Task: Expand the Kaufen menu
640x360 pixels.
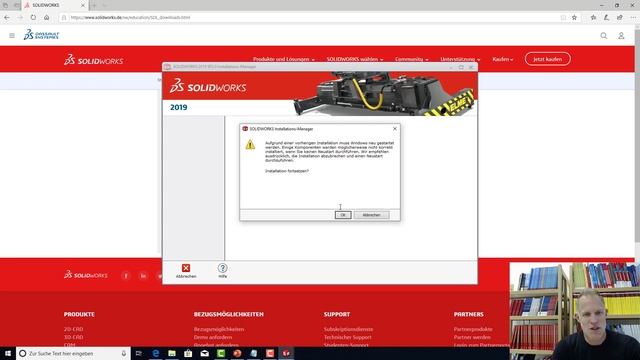Action: (x=502, y=59)
